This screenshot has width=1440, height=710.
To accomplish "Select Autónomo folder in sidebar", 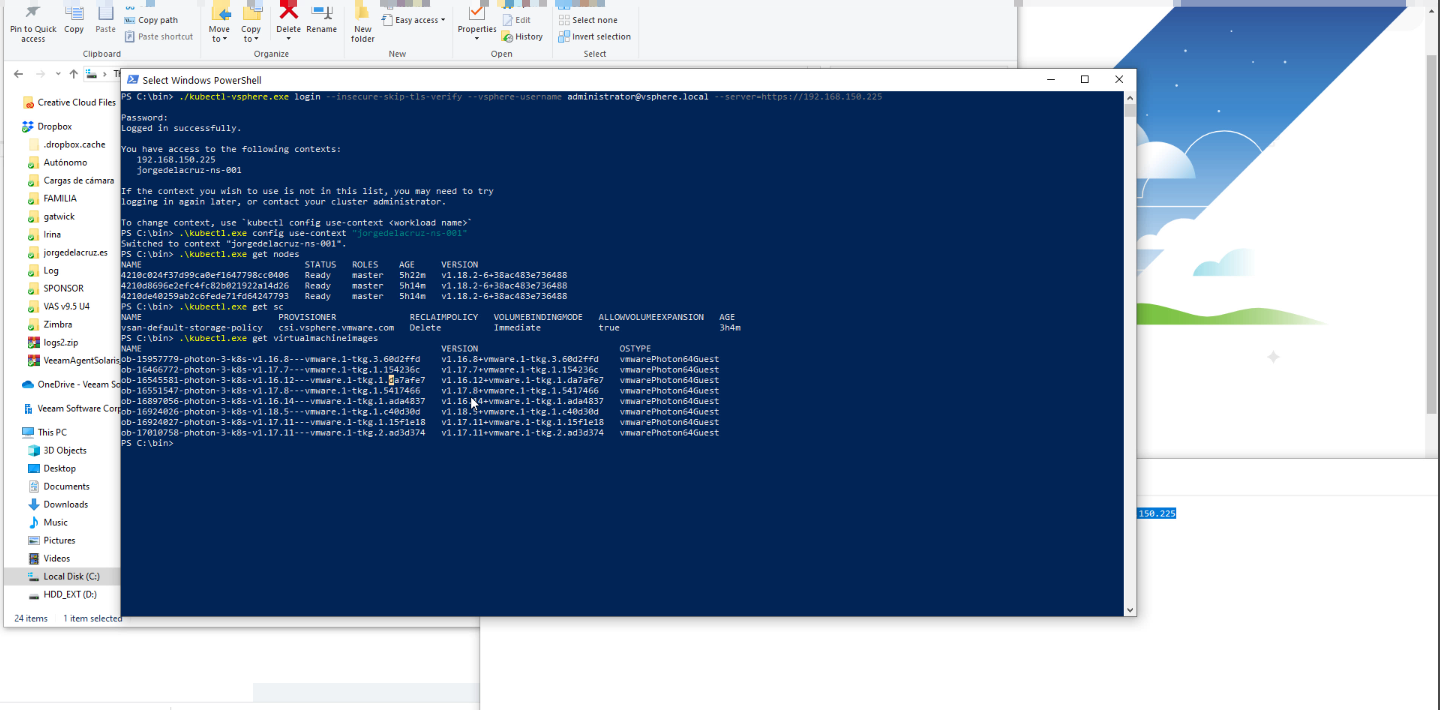I will 57,162.
